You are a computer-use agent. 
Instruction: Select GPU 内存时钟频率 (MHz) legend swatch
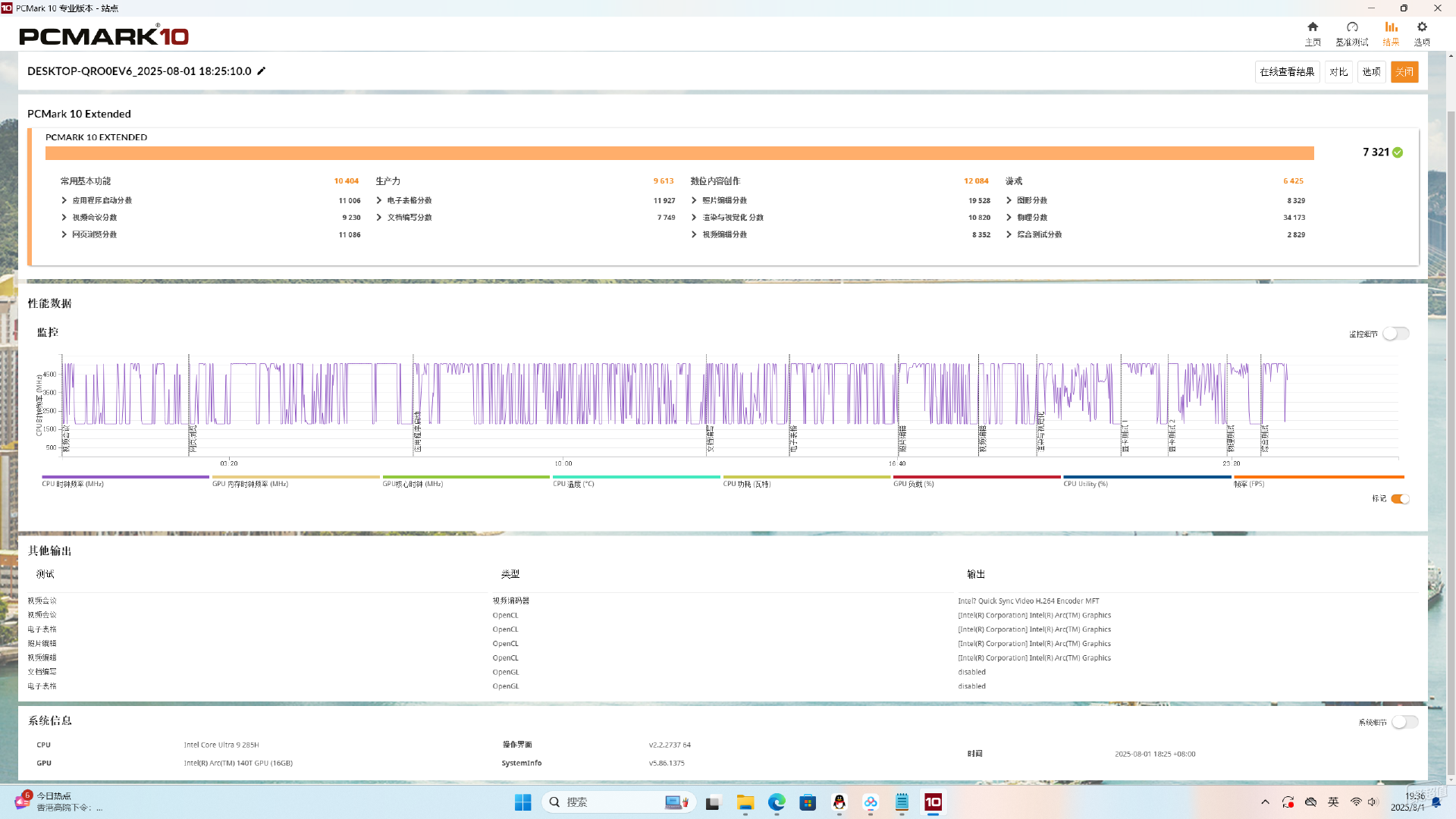click(296, 478)
